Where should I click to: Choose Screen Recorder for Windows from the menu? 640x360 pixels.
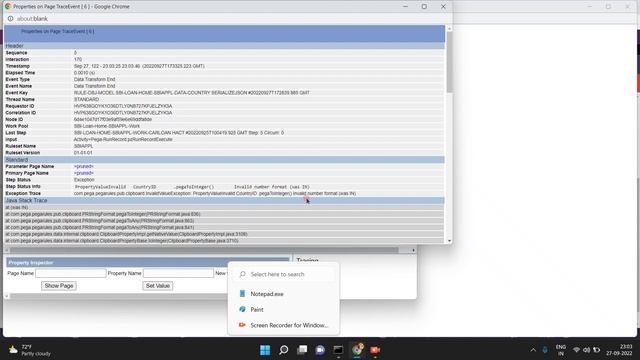pyautogui.click(x=289, y=325)
